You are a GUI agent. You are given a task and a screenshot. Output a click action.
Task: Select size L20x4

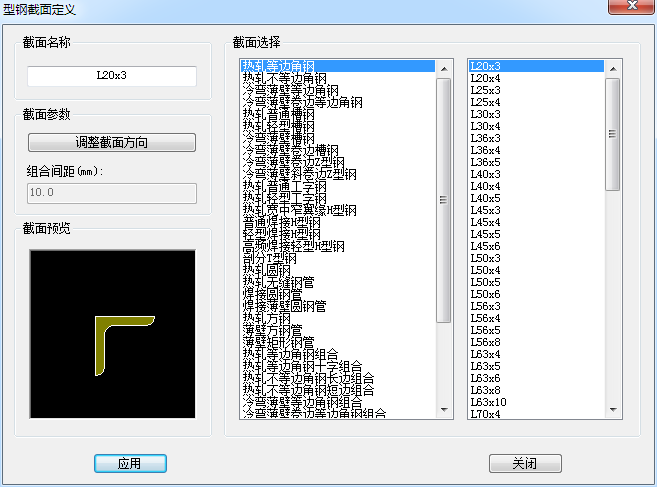(x=536, y=78)
